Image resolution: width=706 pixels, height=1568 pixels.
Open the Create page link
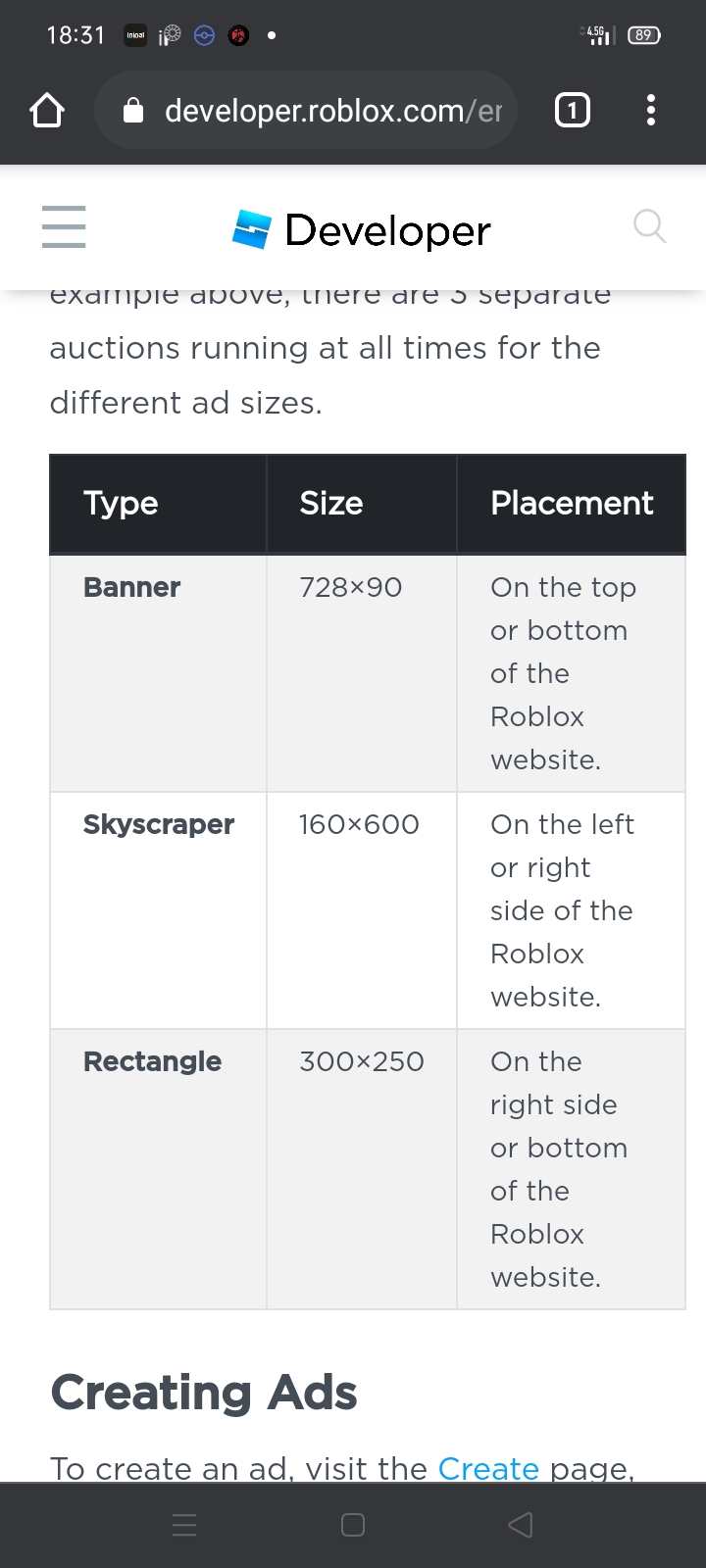pos(488,1467)
